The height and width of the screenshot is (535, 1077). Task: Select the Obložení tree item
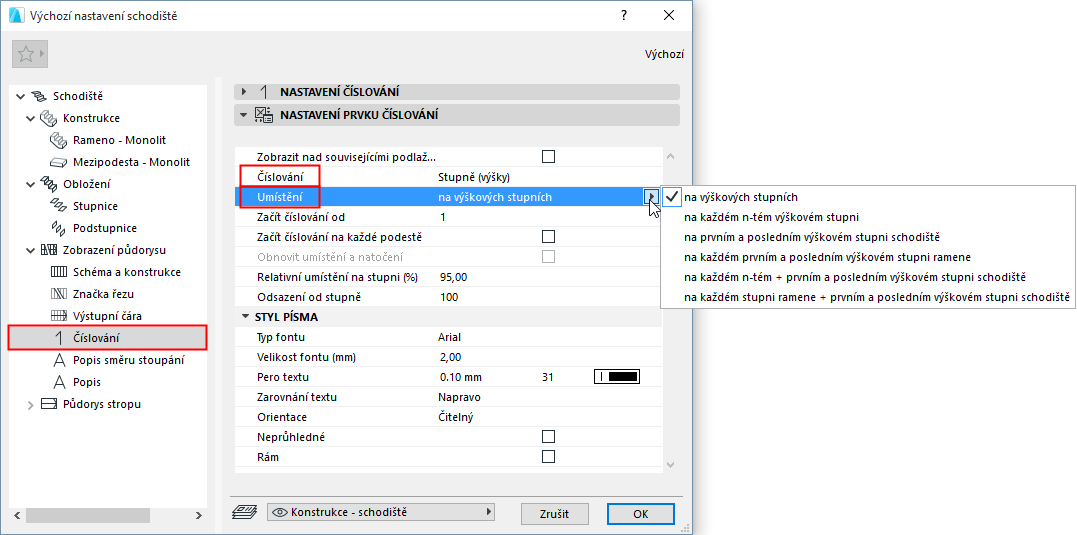pyautogui.click(x=87, y=184)
